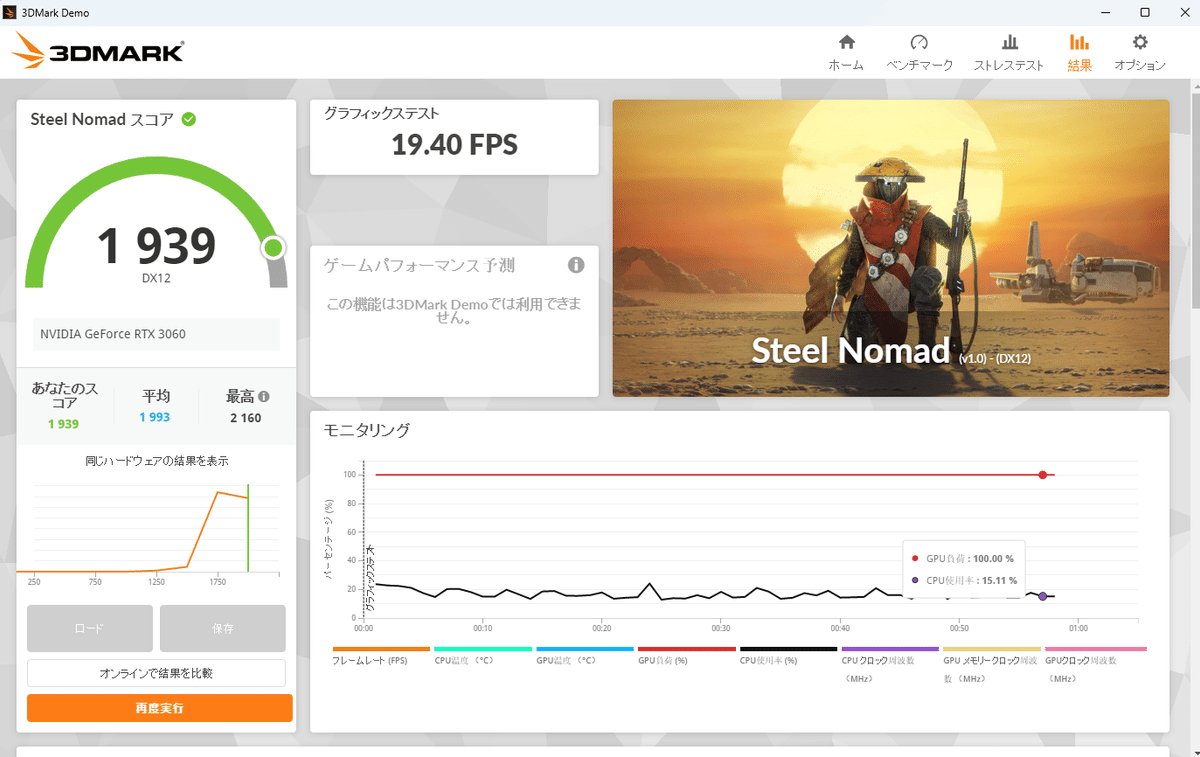Go to the ホーム (Home) nav item

(846, 53)
